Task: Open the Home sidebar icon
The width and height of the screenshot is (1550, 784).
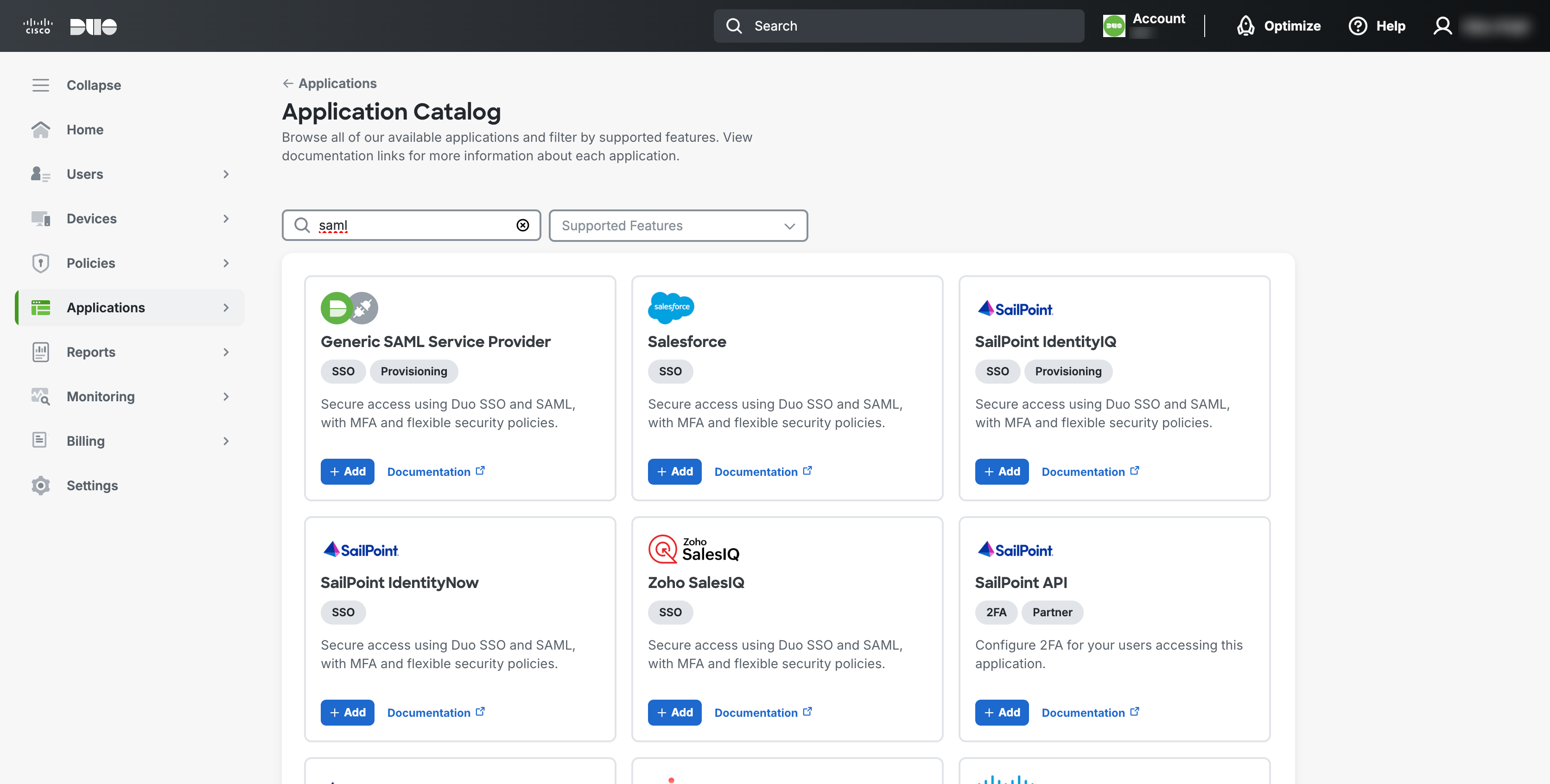Action: point(40,129)
